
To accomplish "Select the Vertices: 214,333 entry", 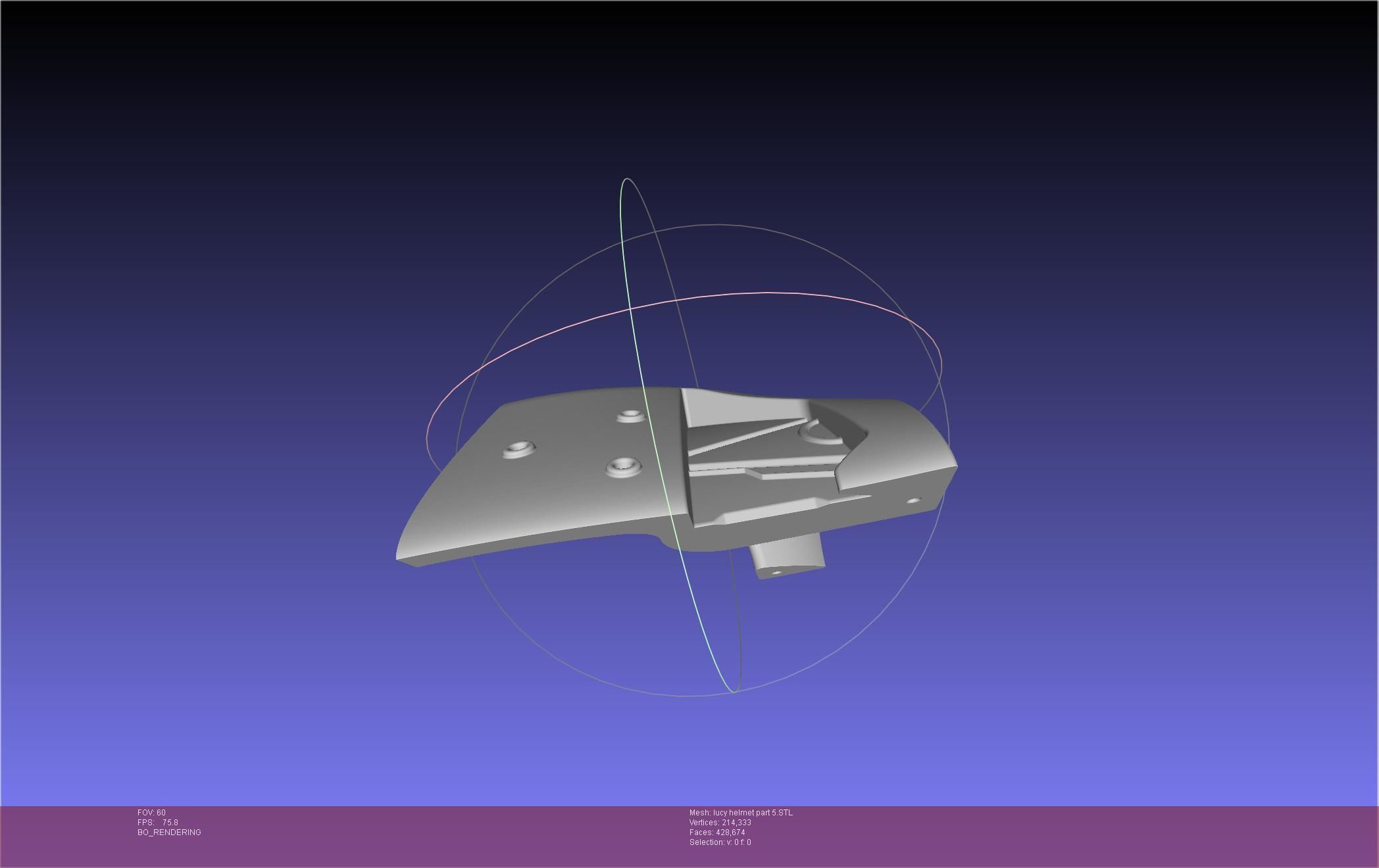I will click(720, 823).
